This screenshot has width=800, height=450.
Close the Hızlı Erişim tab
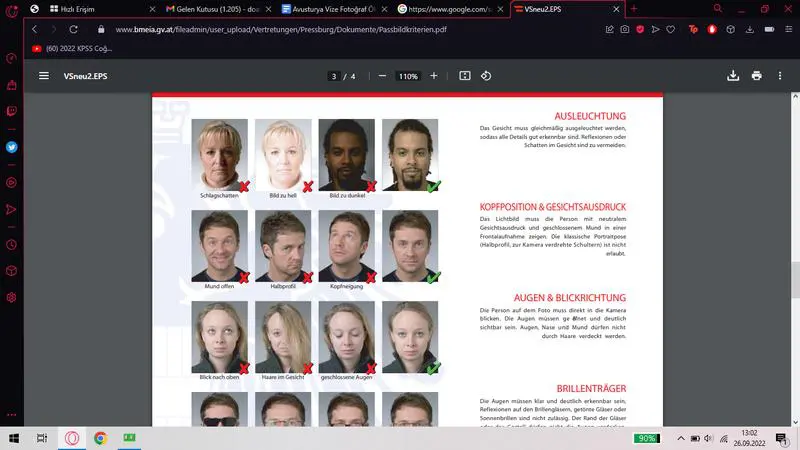pyautogui.click(x=152, y=9)
